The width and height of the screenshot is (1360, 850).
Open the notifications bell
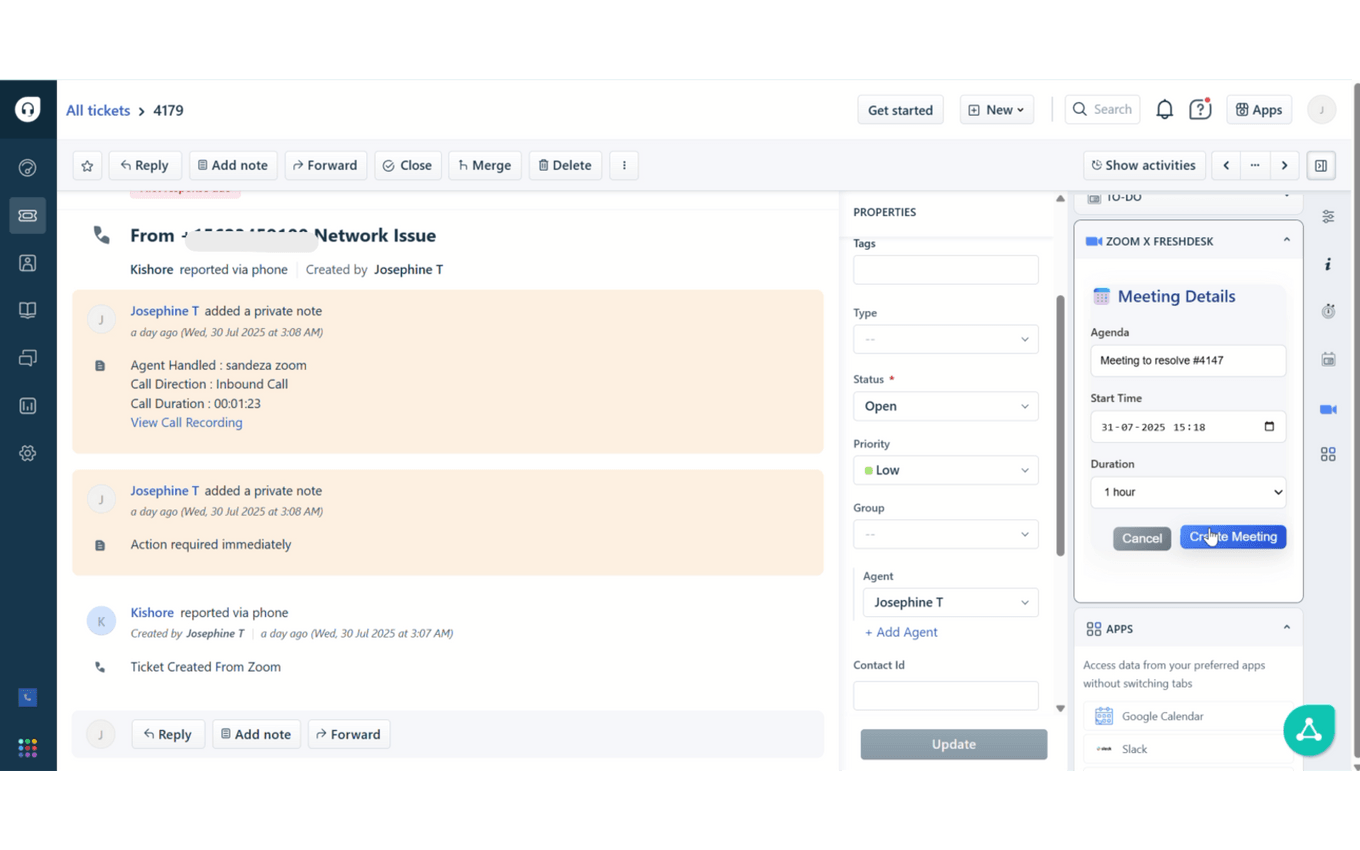coord(1164,110)
